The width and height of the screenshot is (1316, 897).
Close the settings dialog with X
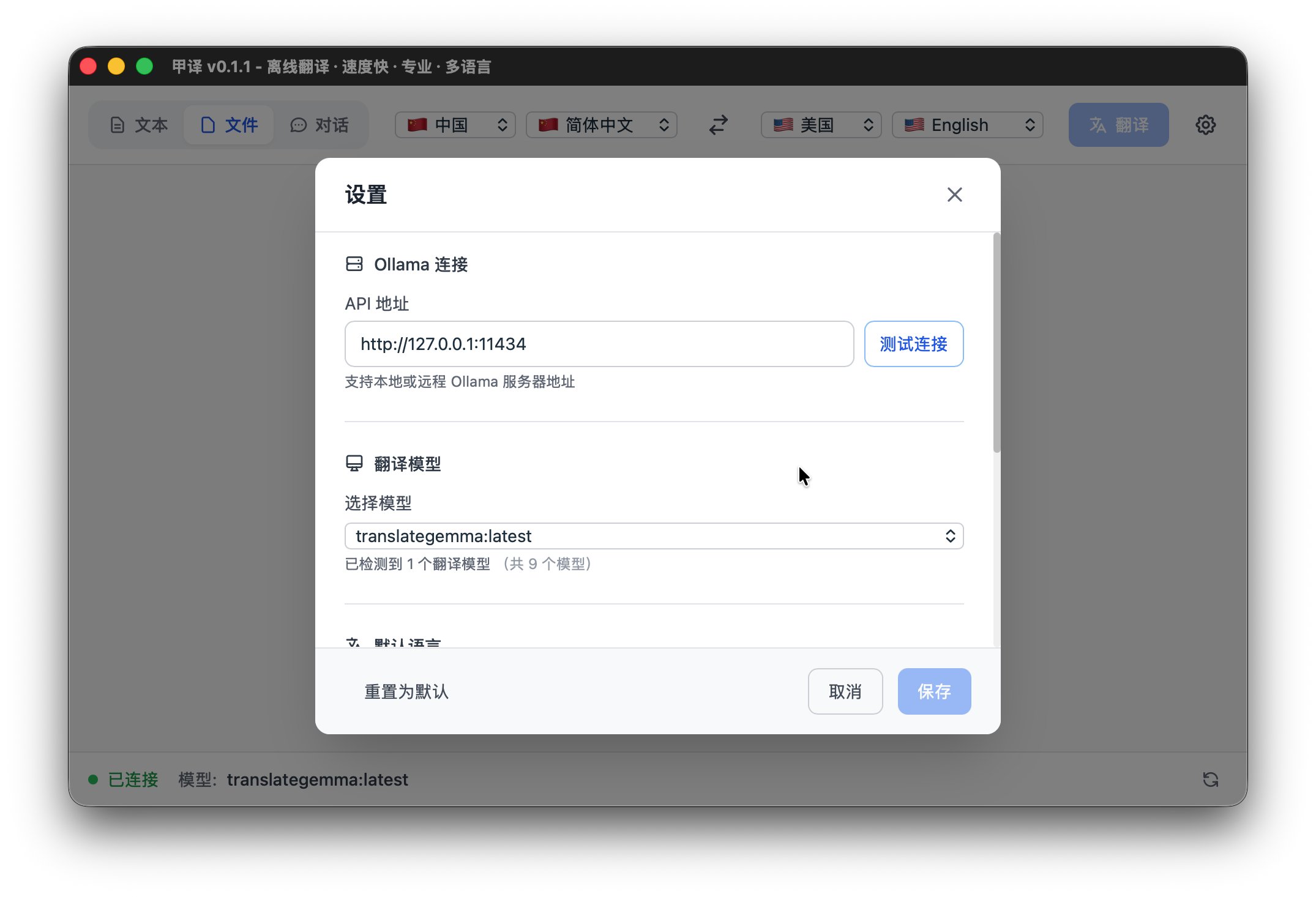(954, 195)
